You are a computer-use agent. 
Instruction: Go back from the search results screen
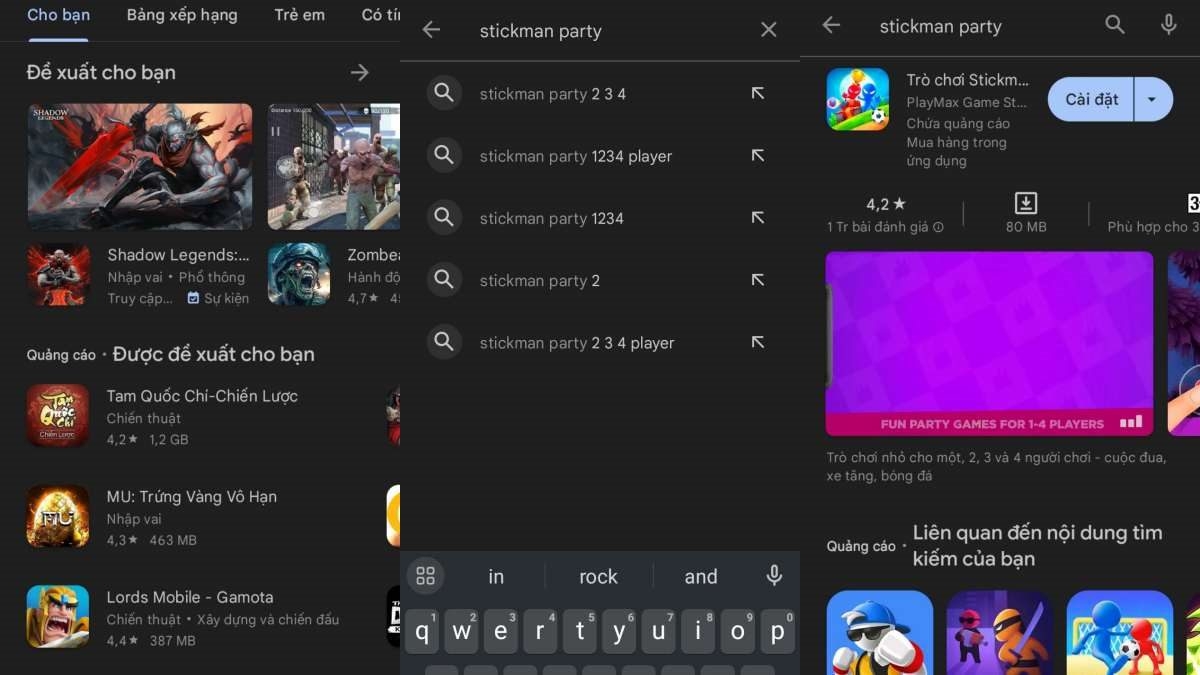click(x=831, y=25)
